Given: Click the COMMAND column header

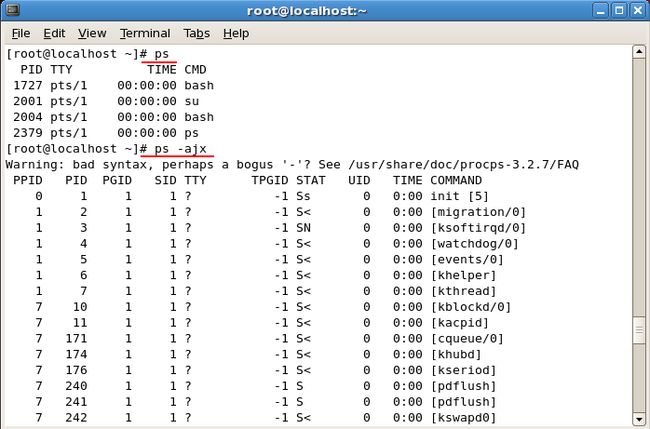Looking at the screenshot, I should click(456, 180).
